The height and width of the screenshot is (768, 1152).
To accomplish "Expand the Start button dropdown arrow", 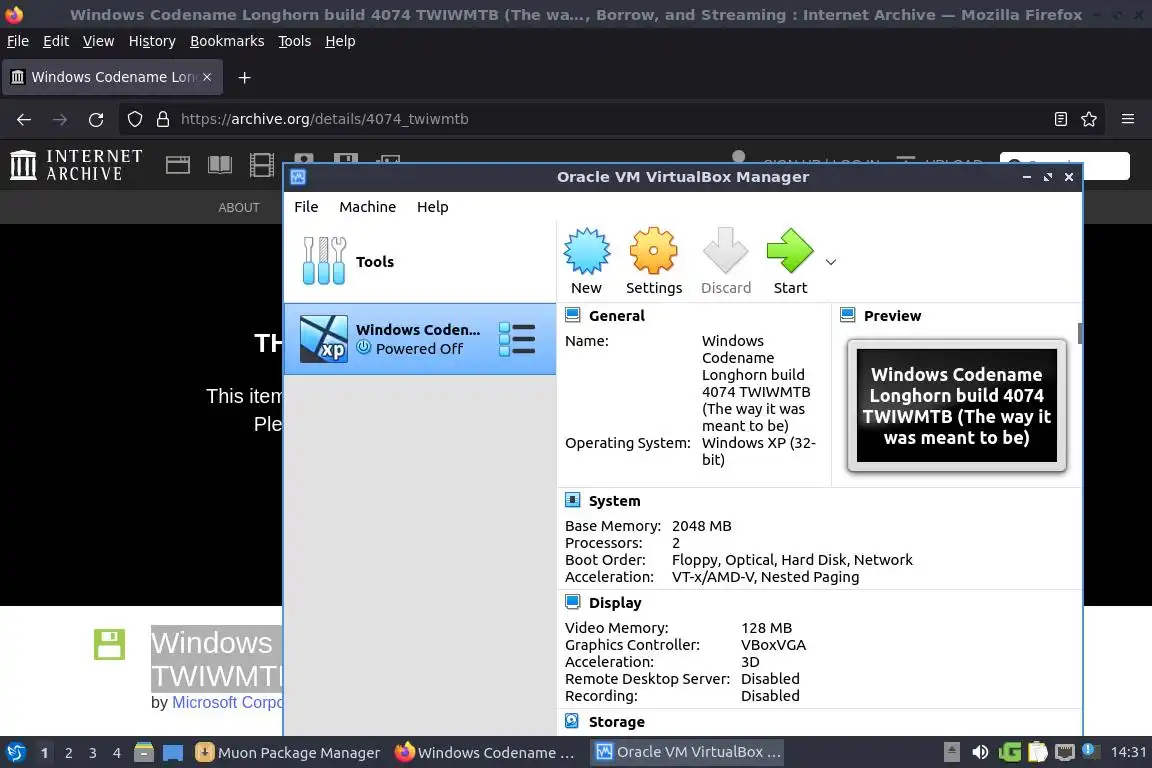I will coord(831,262).
